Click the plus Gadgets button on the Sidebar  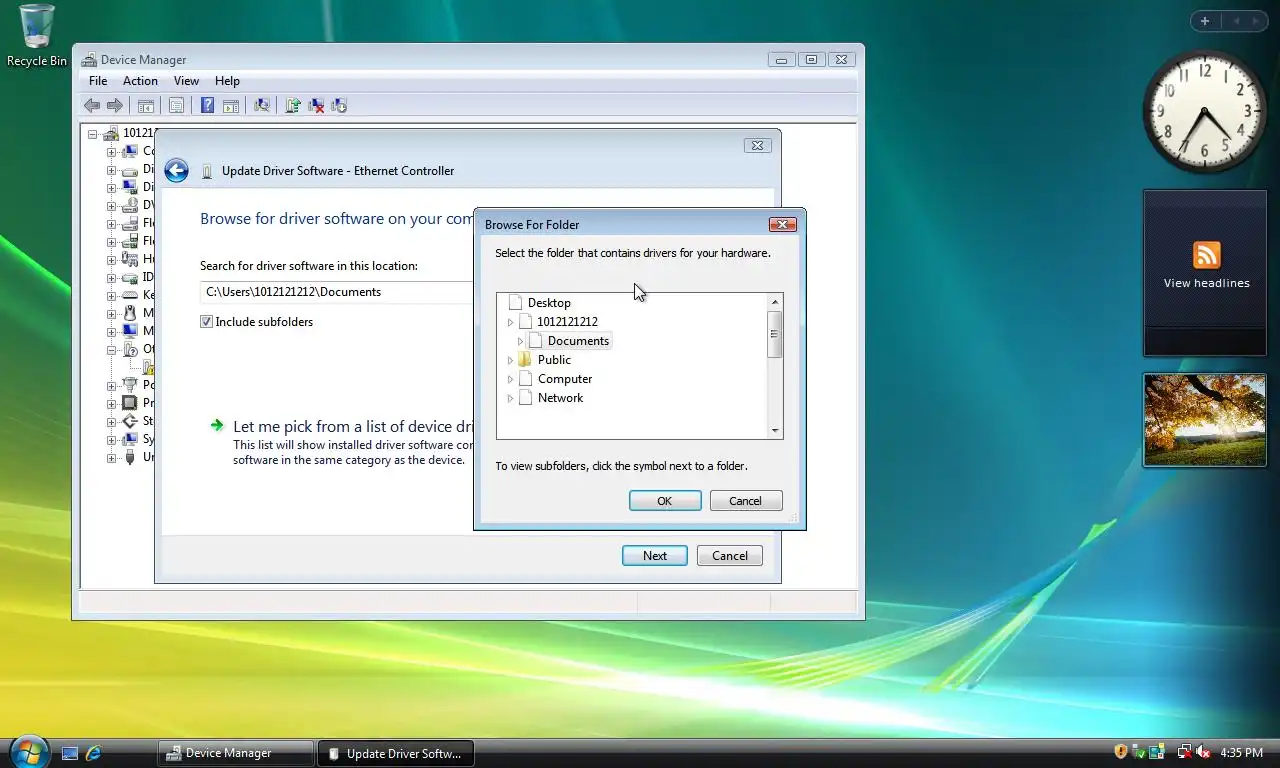tap(1205, 21)
